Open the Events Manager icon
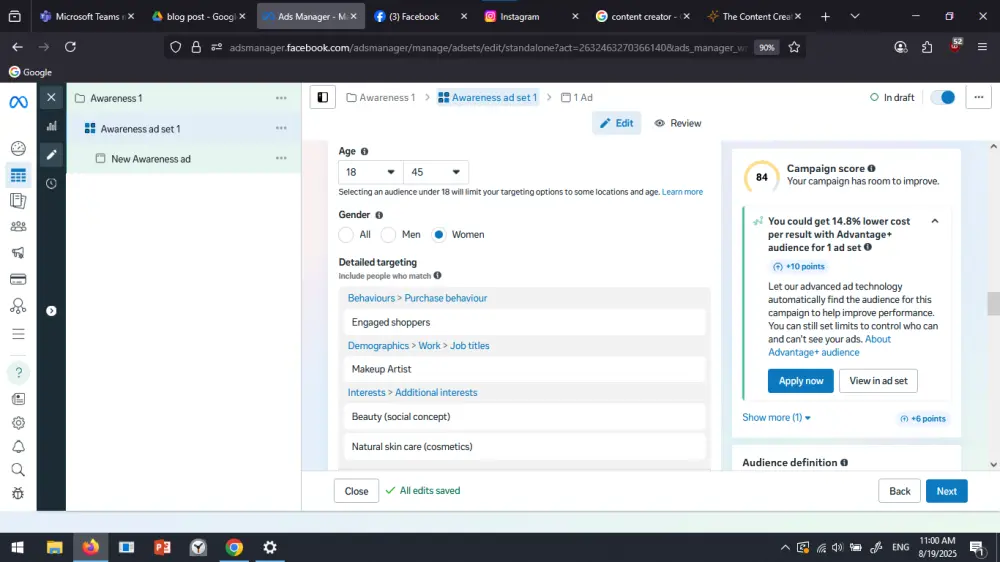 point(18,306)
